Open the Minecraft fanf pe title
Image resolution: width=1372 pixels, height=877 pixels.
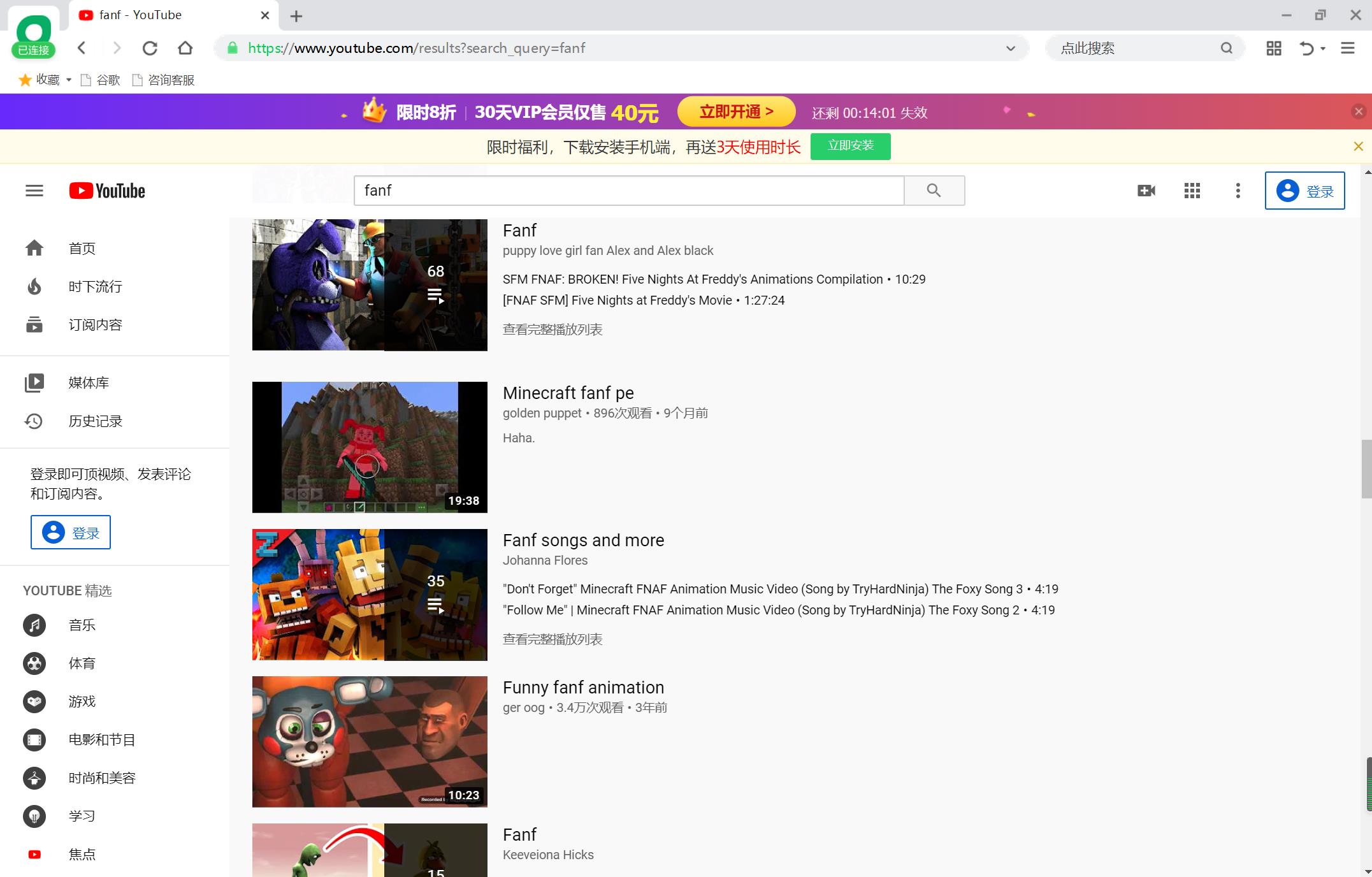(568, 393)
